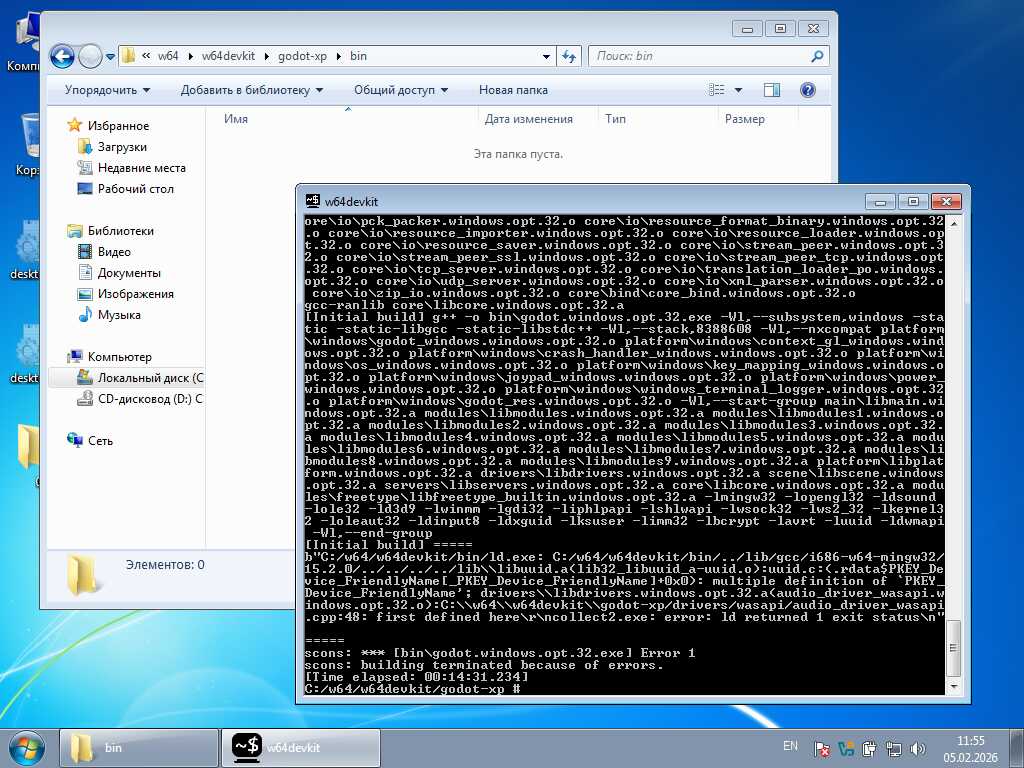The width and height of the screenshot is (1024, 768).
Task: Open the Общий доступ menu
Action: (400, 90)
